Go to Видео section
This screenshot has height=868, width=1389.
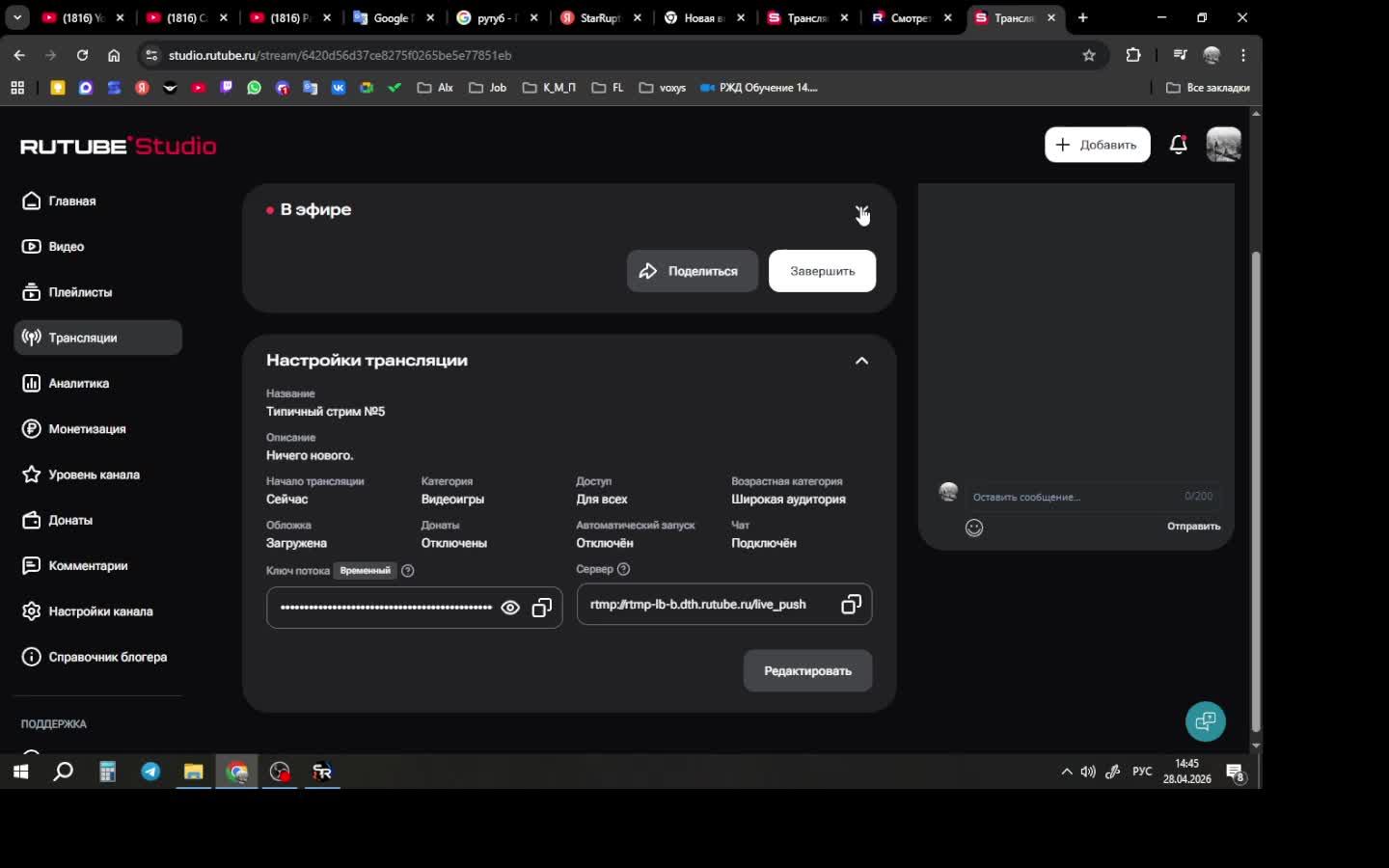click(53, 247)
